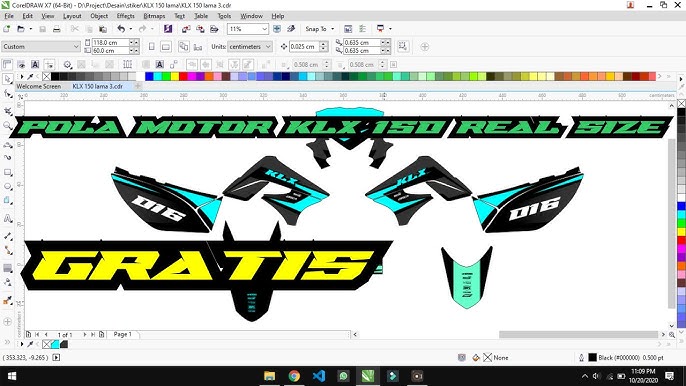This screenshot has width=686, height=386.
Task: Click the Export icon
Action: [x=200, y=29]
